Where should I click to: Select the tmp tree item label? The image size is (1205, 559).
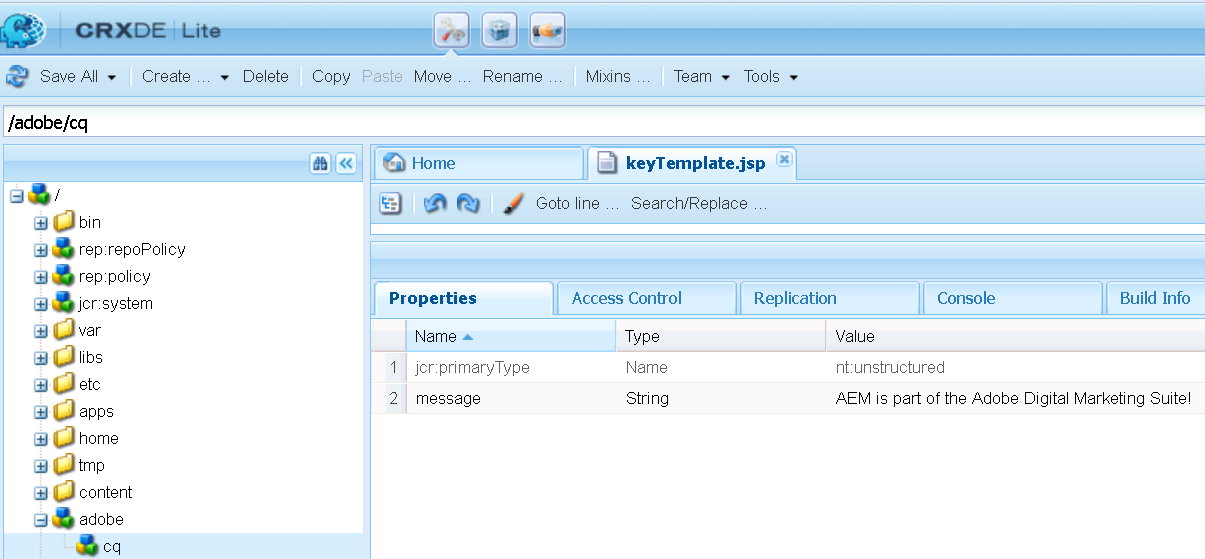[x=92, y=465]
